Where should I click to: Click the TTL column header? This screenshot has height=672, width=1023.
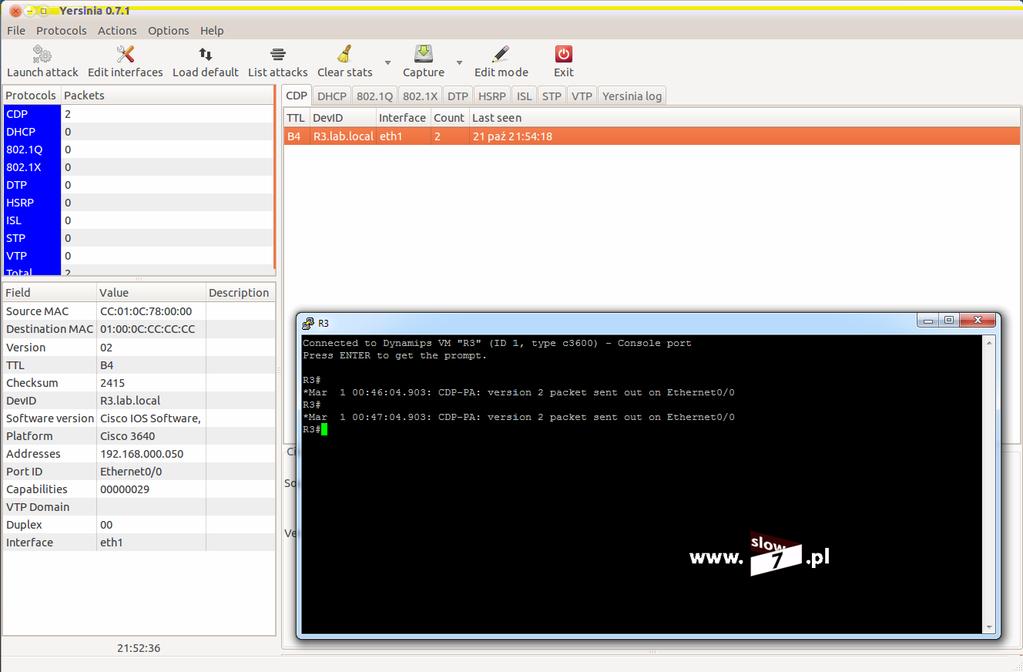pyautogui.click(x=296, y=118)
